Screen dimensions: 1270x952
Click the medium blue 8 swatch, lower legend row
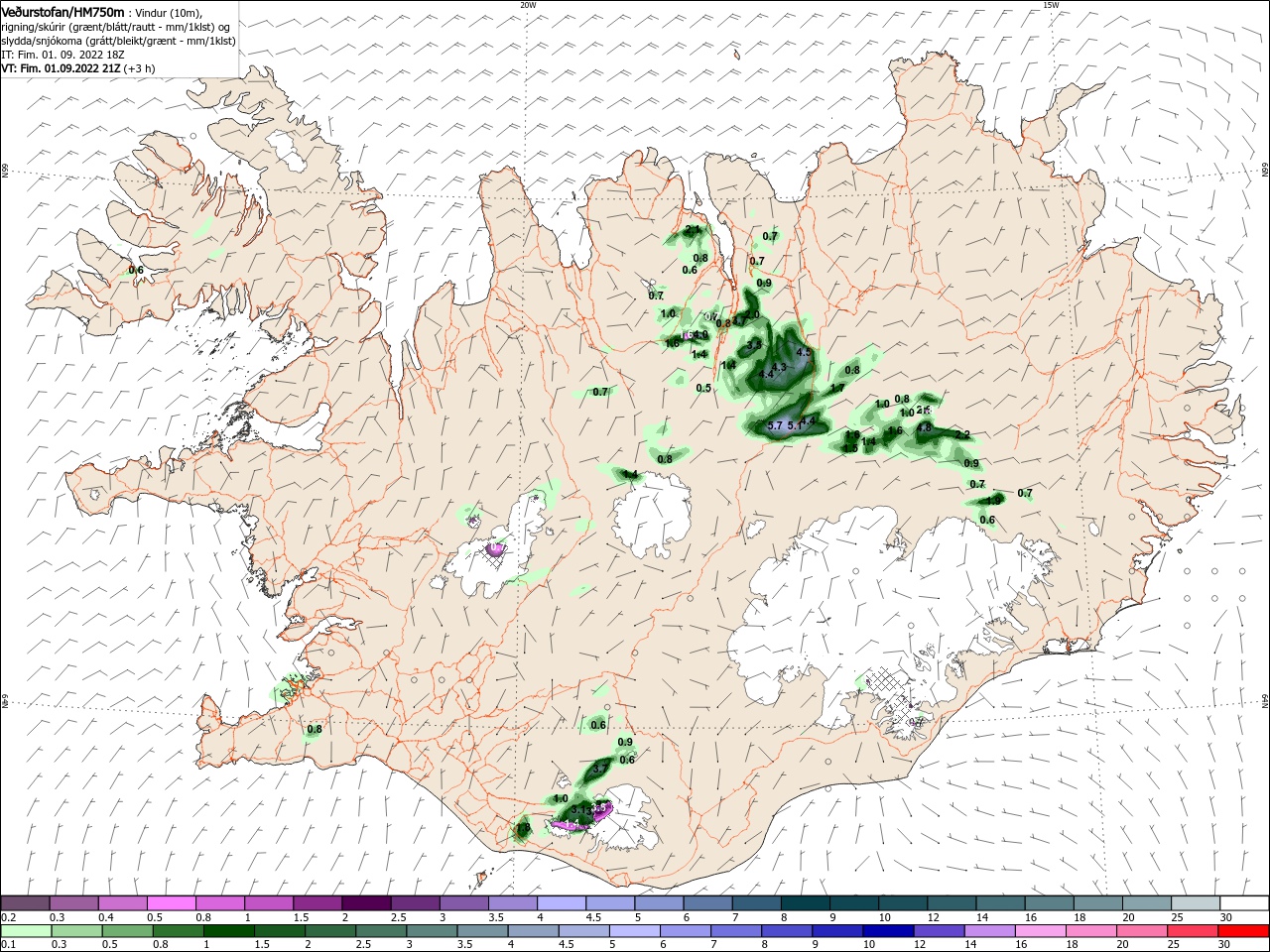coord(787,931)
